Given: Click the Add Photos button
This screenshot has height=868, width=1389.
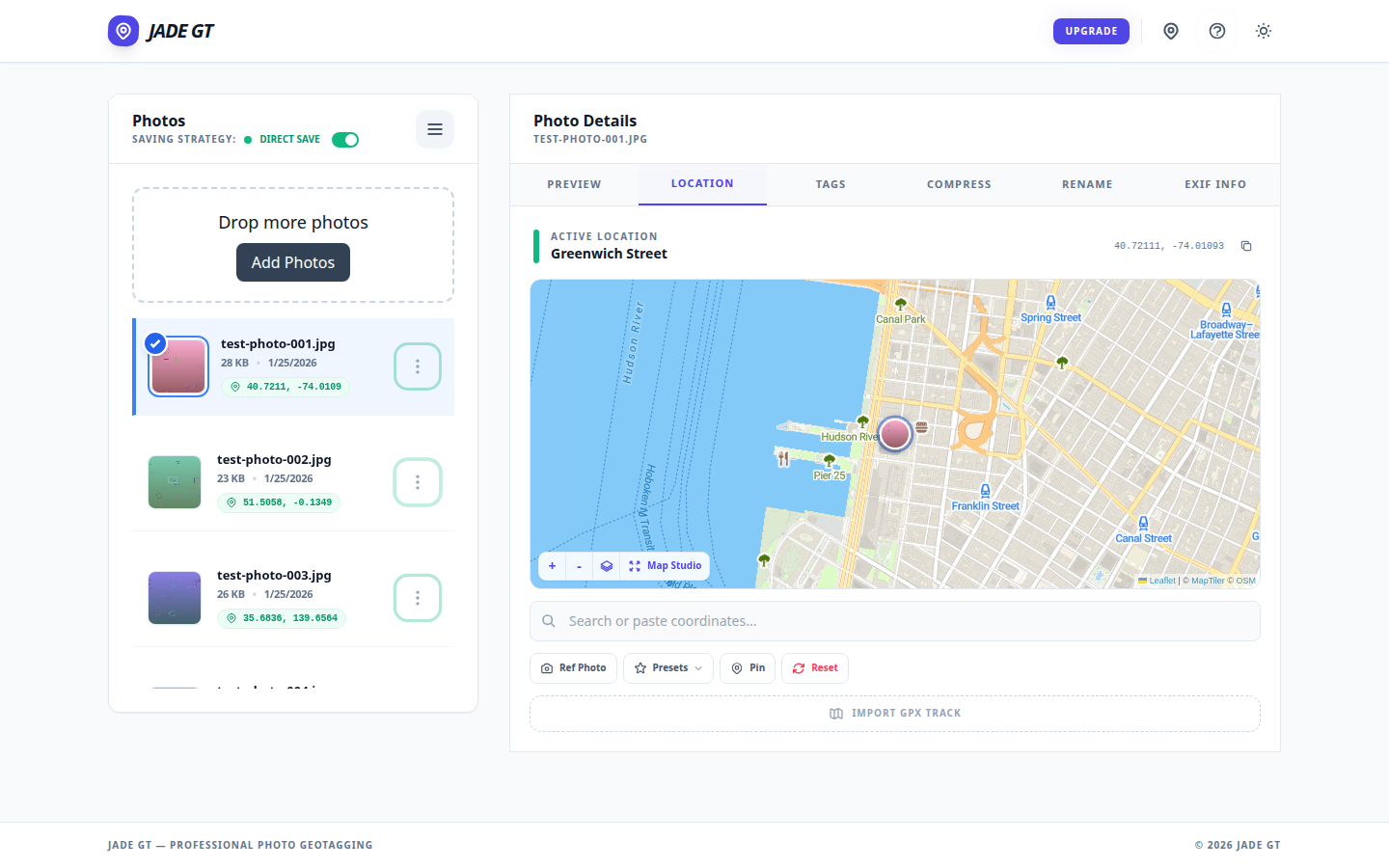Looking at the screenshot, I should tap(293, 262).
